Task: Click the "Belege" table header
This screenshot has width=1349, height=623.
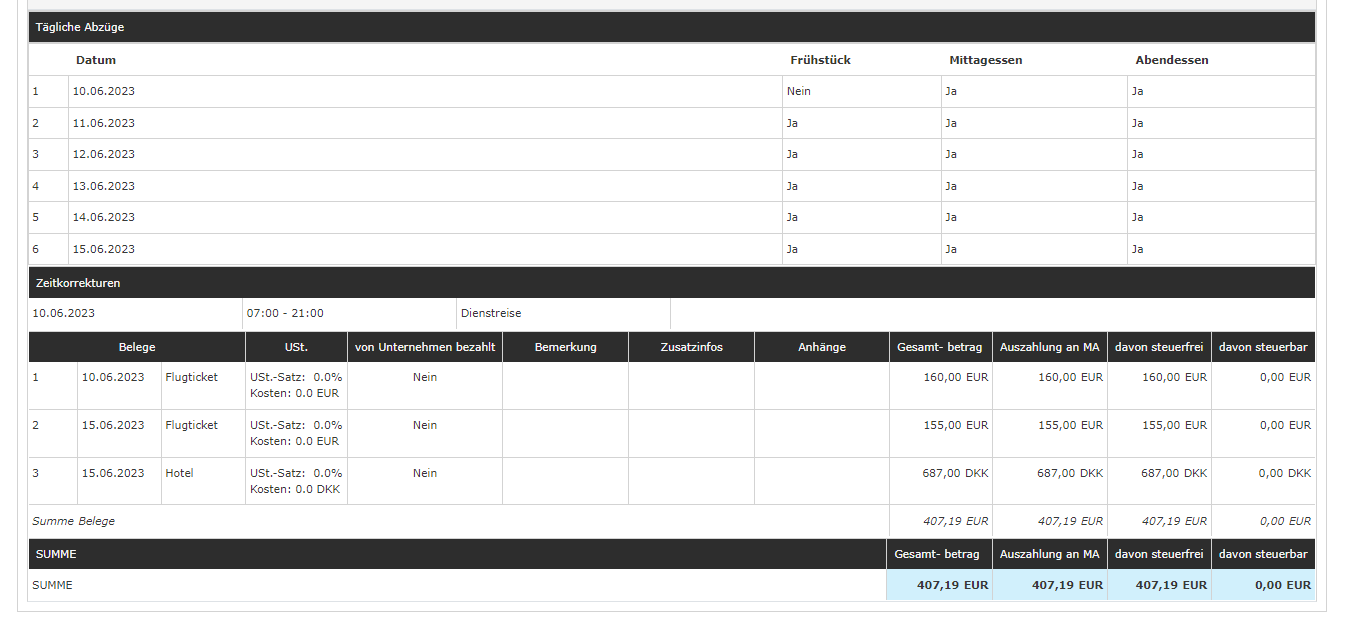Action: pyautogui.click(x=136, y=347)
